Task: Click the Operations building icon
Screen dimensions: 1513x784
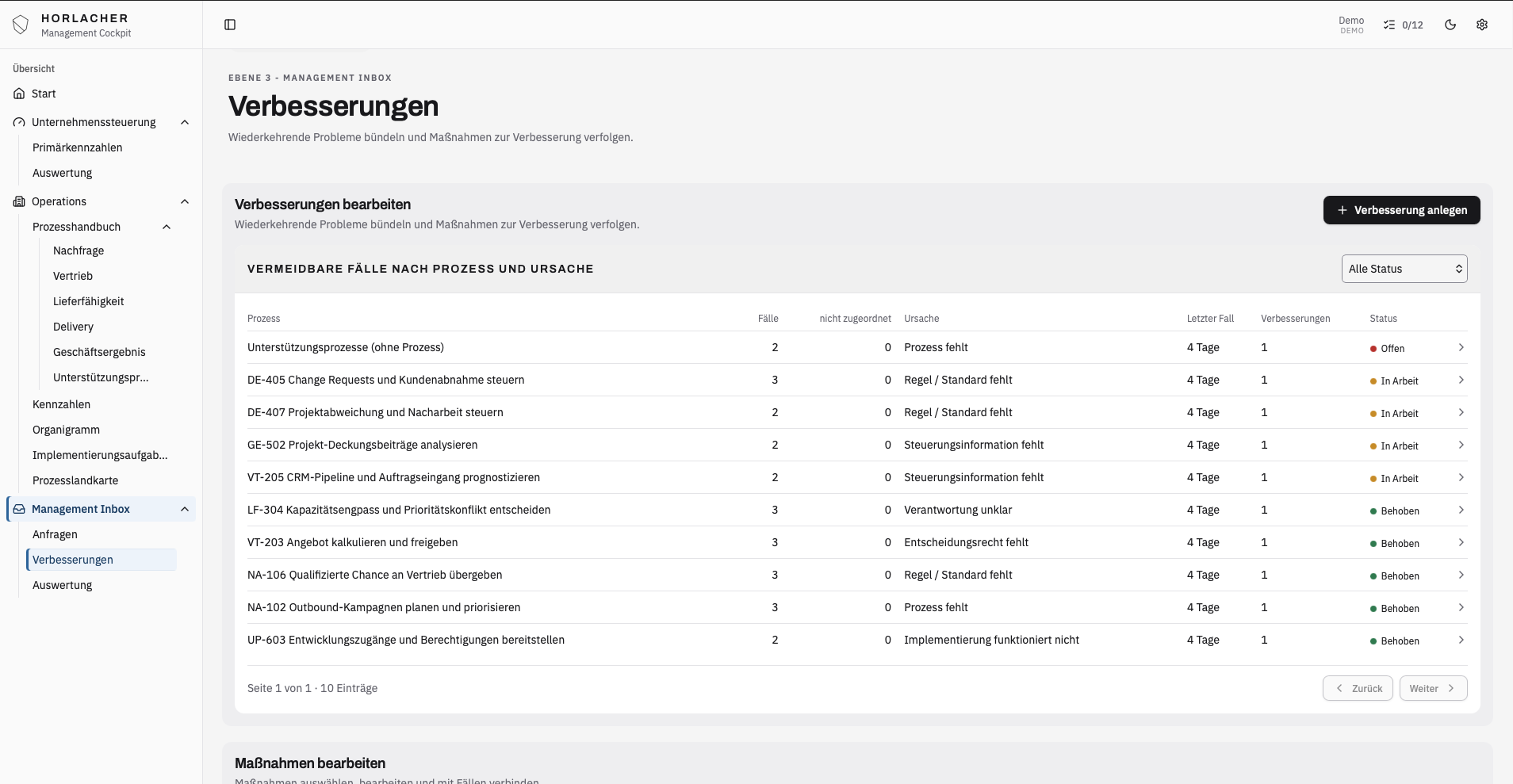Action: point(19,201)
